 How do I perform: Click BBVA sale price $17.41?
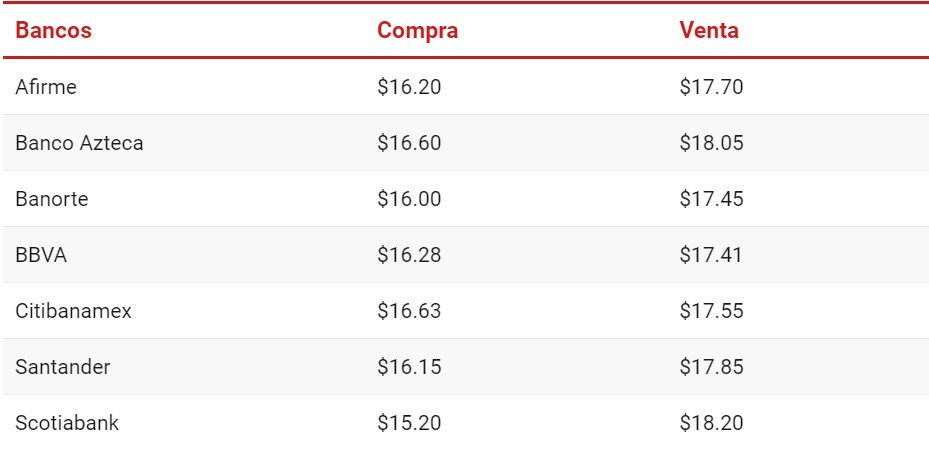pos(711,255)
